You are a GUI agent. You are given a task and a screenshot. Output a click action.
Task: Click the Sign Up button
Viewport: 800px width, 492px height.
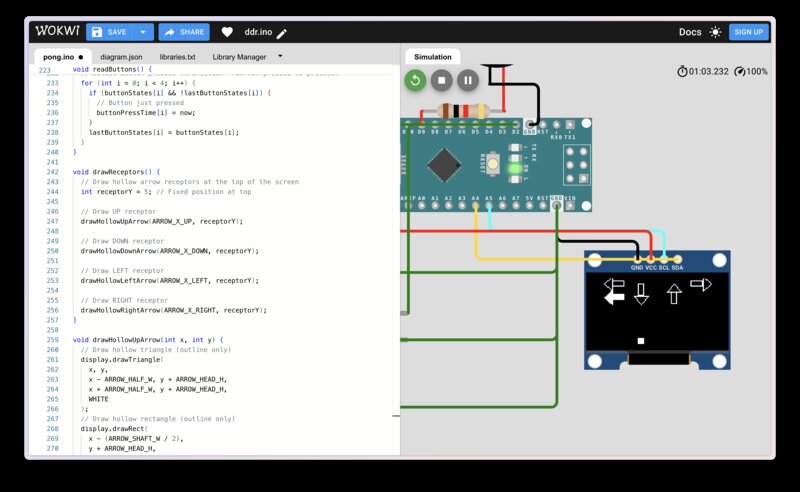coord(748,32)
